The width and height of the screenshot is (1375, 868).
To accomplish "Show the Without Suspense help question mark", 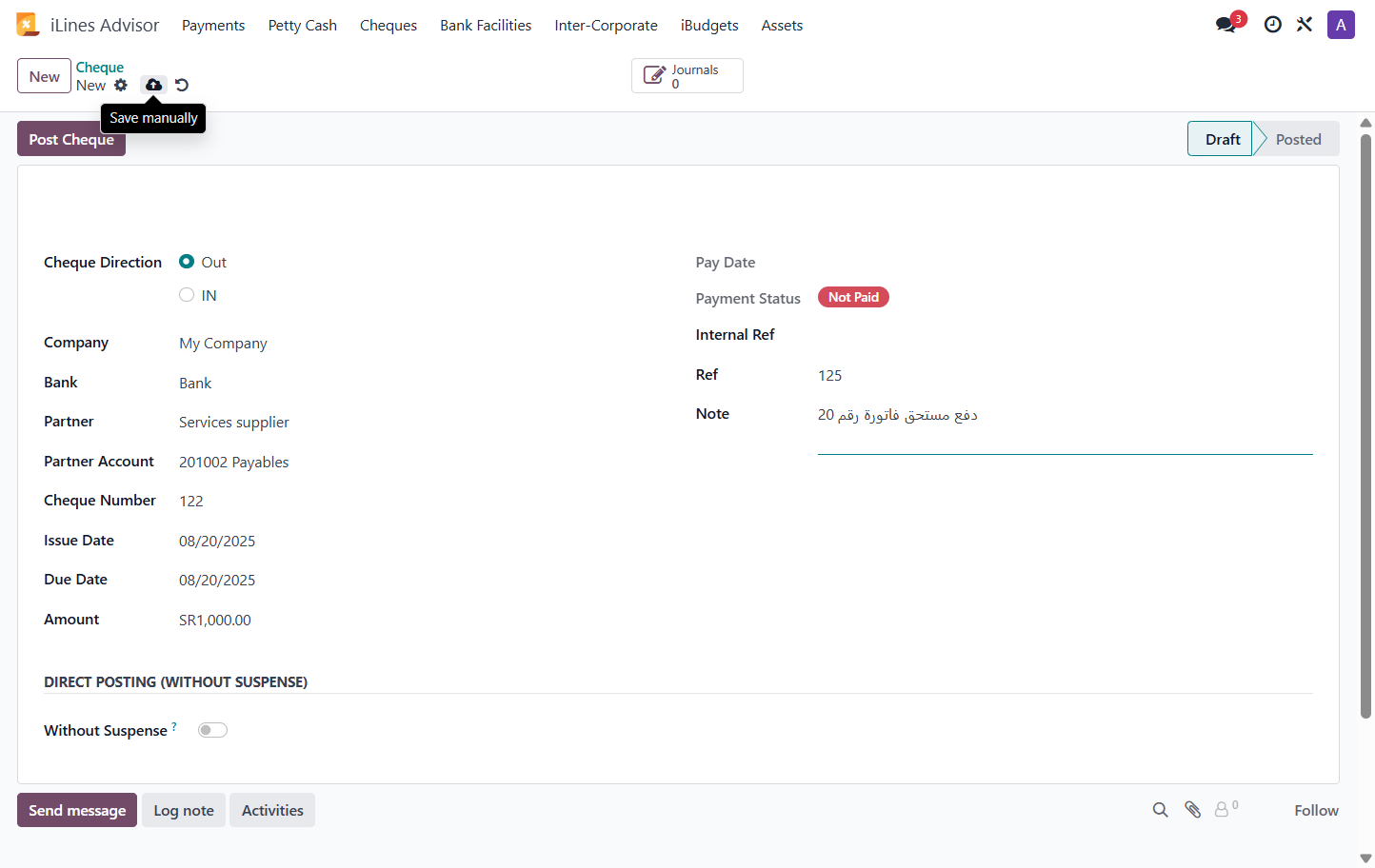I will [x=174, y=726].
